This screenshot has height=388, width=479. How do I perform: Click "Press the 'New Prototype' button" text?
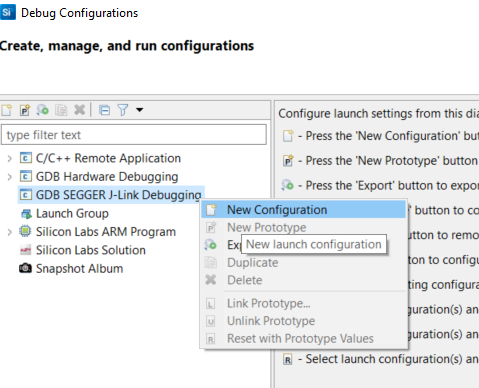click(x=391, y=161)
